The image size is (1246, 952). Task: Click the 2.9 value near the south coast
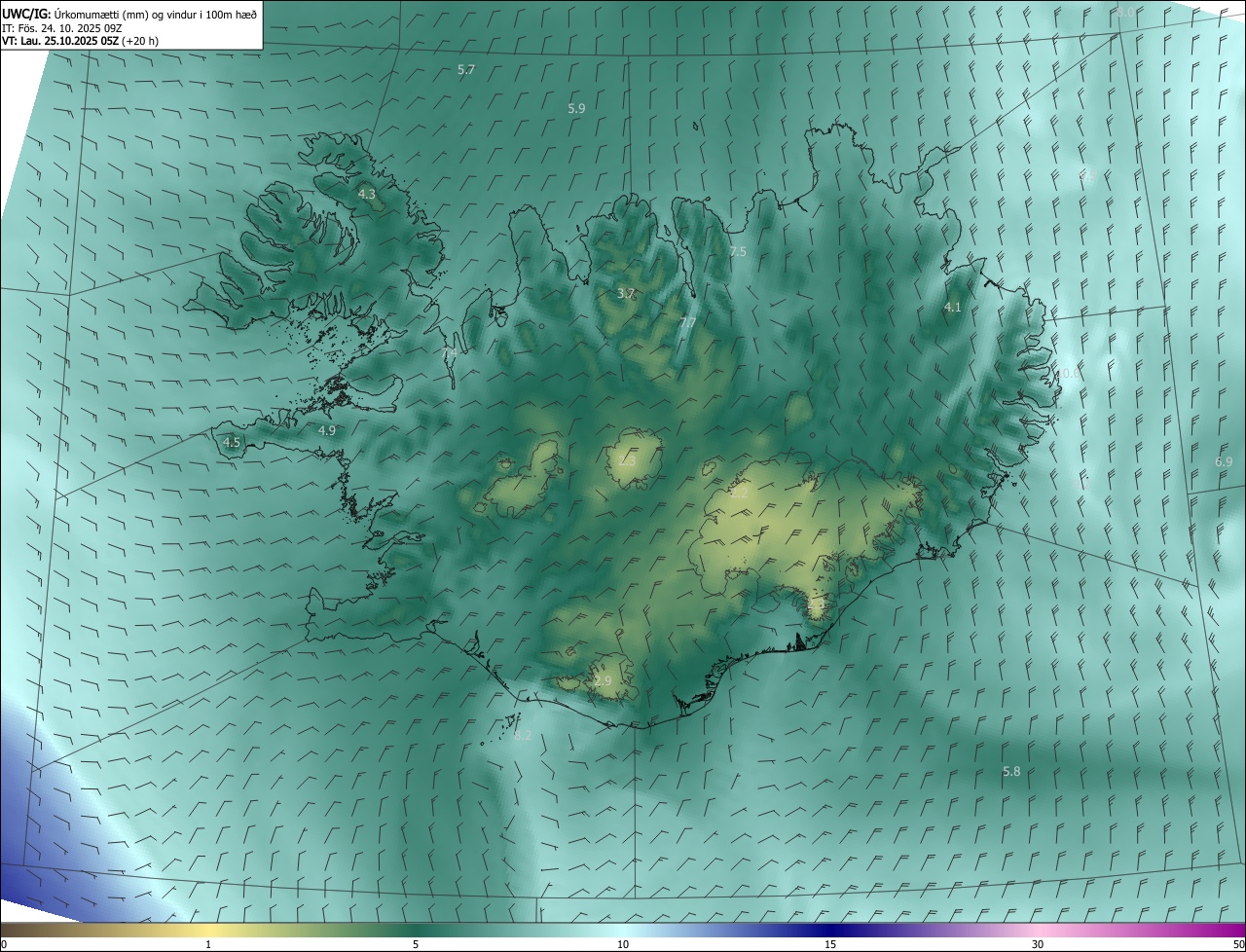click(x=604, y=680)
